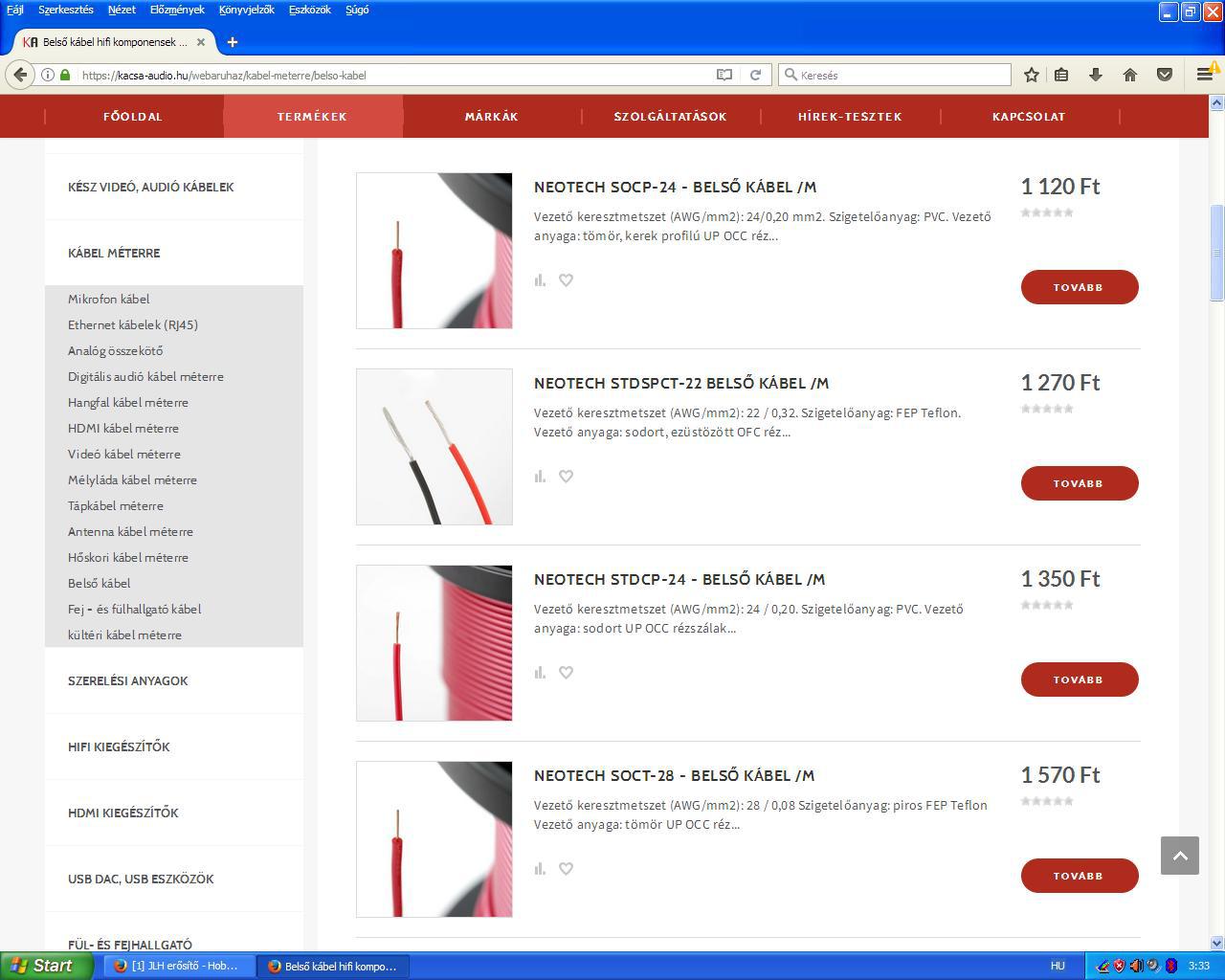The width and height of the screenshot is (1225, 980).
Task: Close the Belső kábel hifi komponensek tab
Action: pyautogui.click(x=201, y=42)
